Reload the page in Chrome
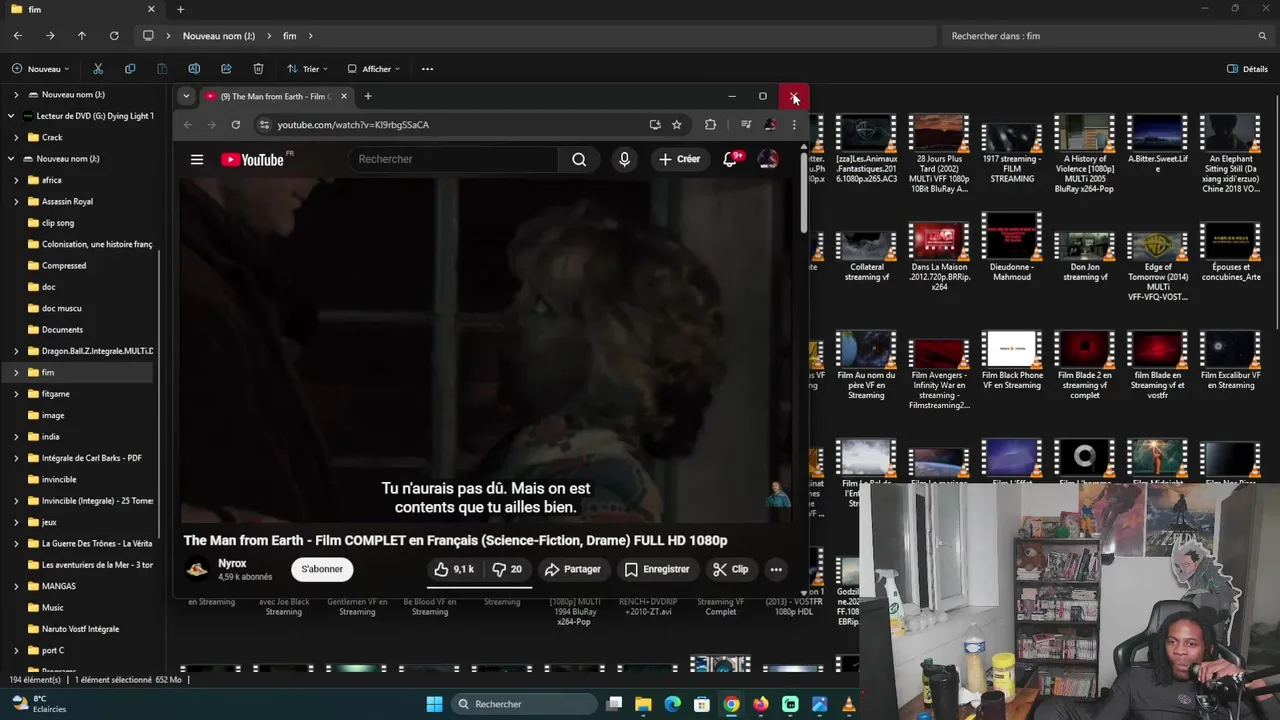 pyautogui.click(x=235, y=125)
